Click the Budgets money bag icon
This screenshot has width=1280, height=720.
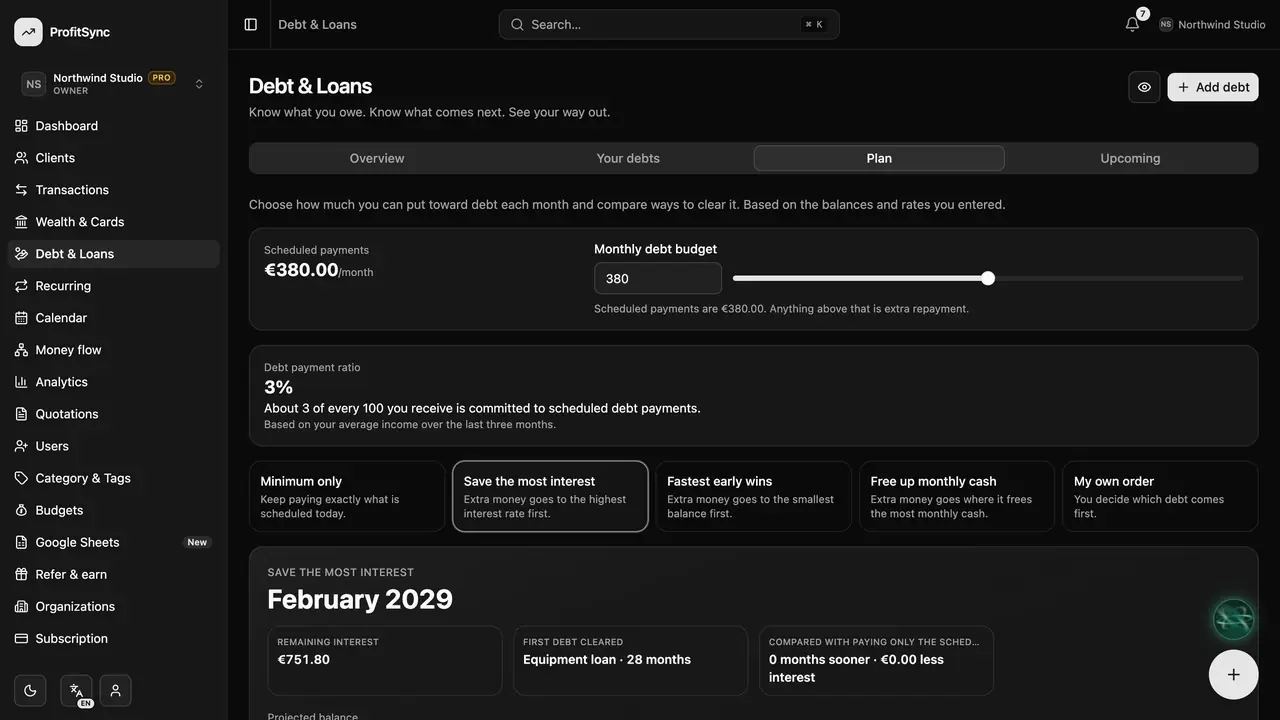coord(21,510)
